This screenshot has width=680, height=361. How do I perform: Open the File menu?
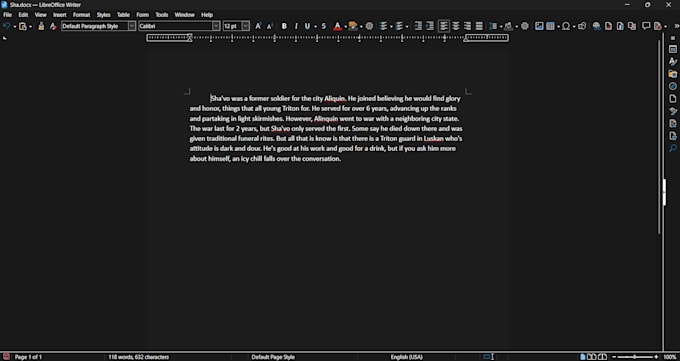click(7, 15)
